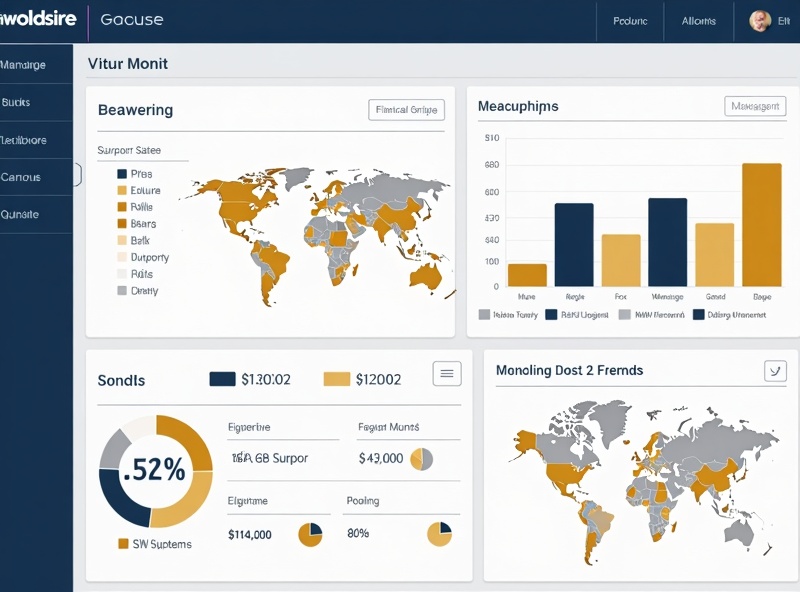This screenshot has height=592, width=800.
Task: Click the navy Wvanage bar
Action: (668, 242)
